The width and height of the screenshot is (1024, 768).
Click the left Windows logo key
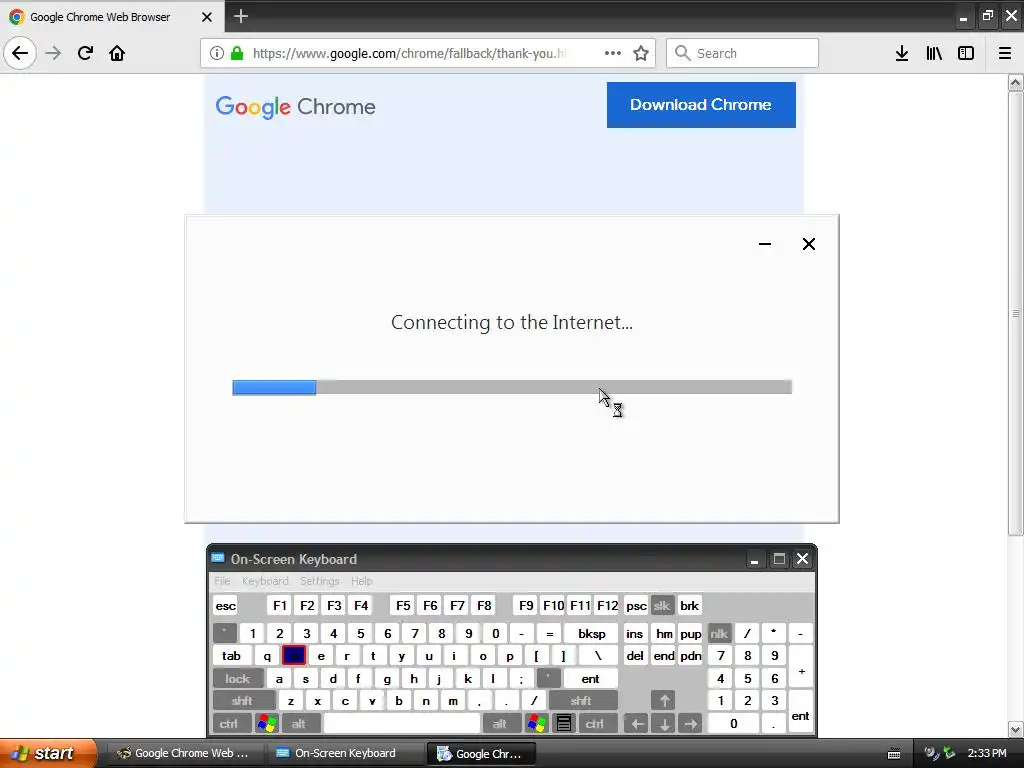point(266,724)
